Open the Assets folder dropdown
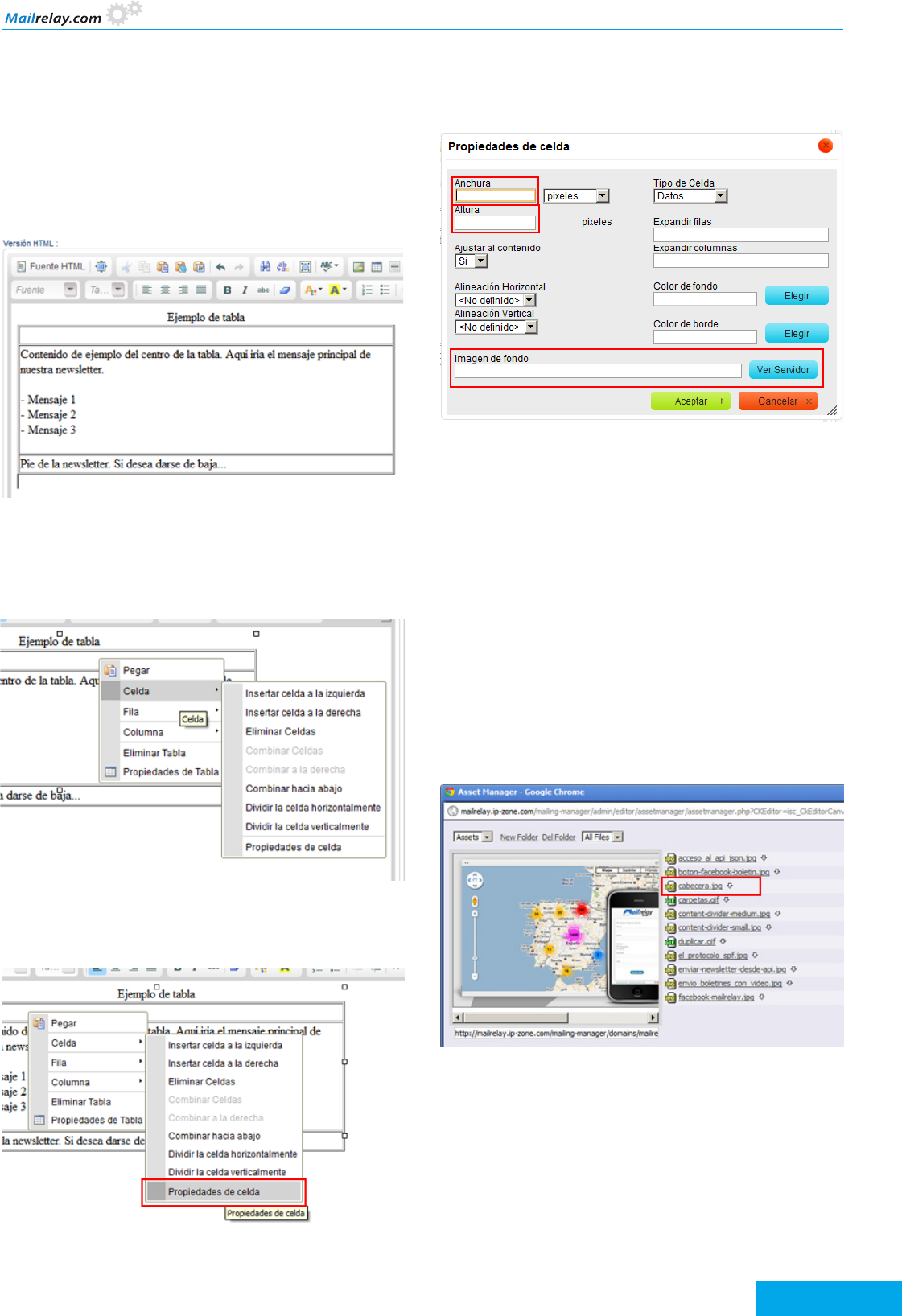This screenshot has width=902, height=1316. (473, 837)
